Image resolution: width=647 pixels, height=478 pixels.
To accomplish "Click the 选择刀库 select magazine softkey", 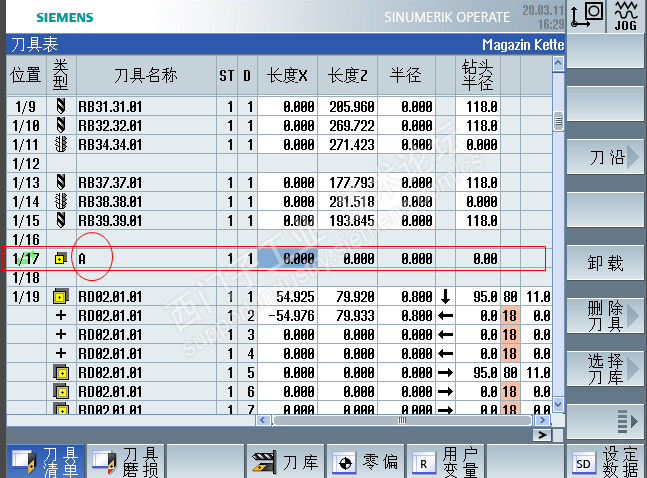I will click(605, 369).
